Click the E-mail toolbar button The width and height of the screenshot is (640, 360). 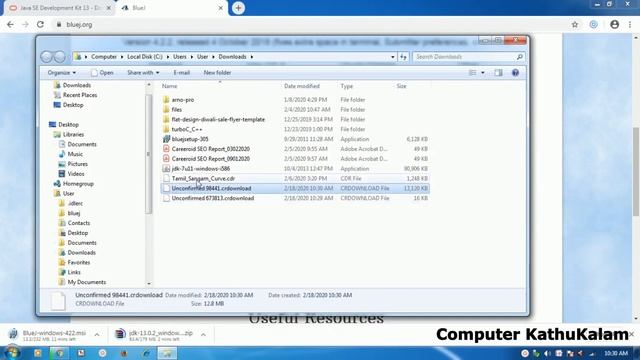click(x=182, y=73)
